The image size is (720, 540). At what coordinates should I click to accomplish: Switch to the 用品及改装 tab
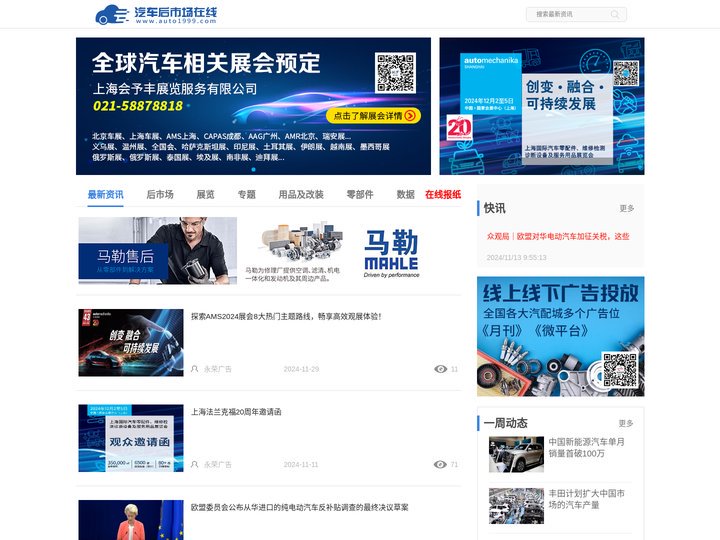pos(301,195)
